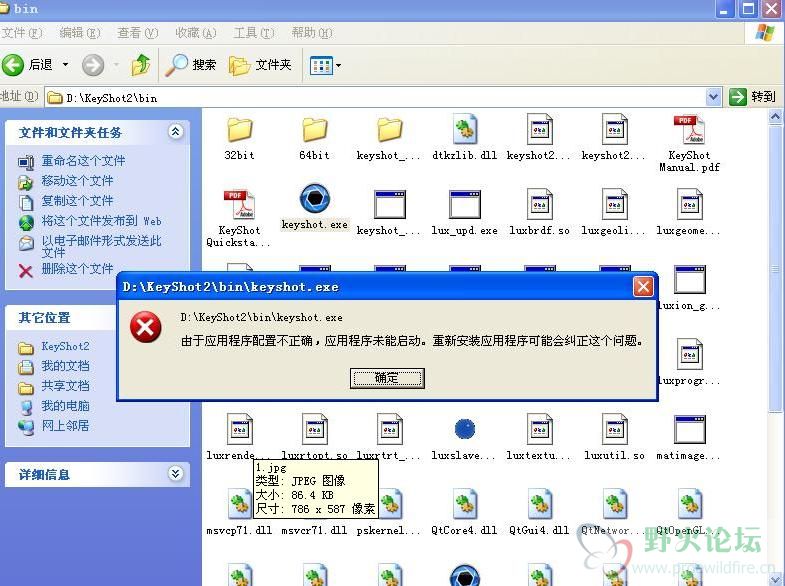785x586 pixels.
Task: Click Copy this file (复制这个文件)
Action: pos(77,201)
